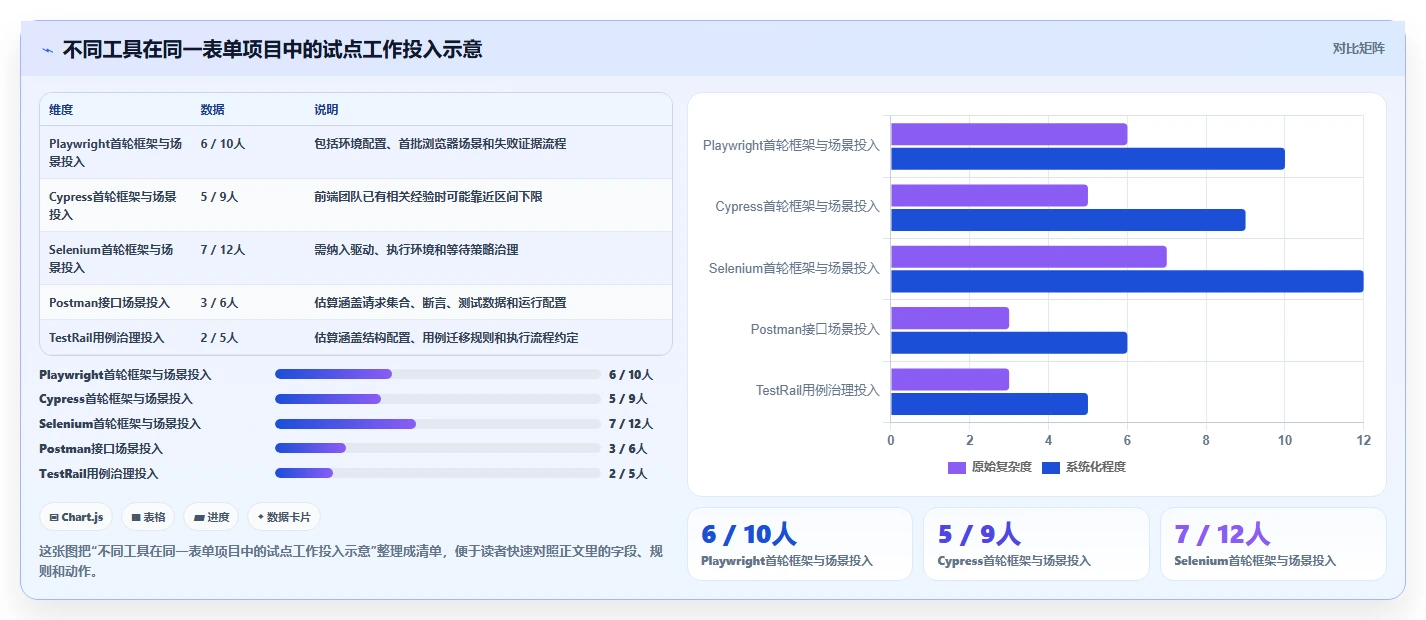Image resolution: width=1426 pixels, height=620 pixels.
Task: Click 'TestRail用例治理投入' table cell
Action: [x=107, y=338]
